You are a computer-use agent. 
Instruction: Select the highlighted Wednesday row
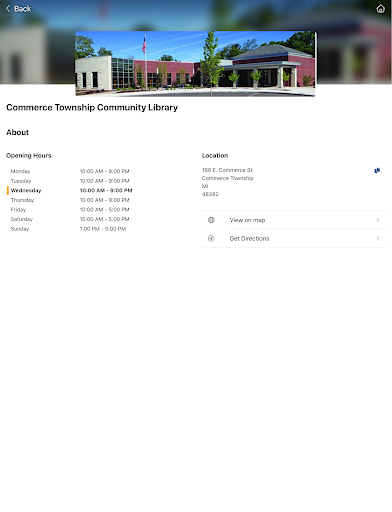coord(70,191)
